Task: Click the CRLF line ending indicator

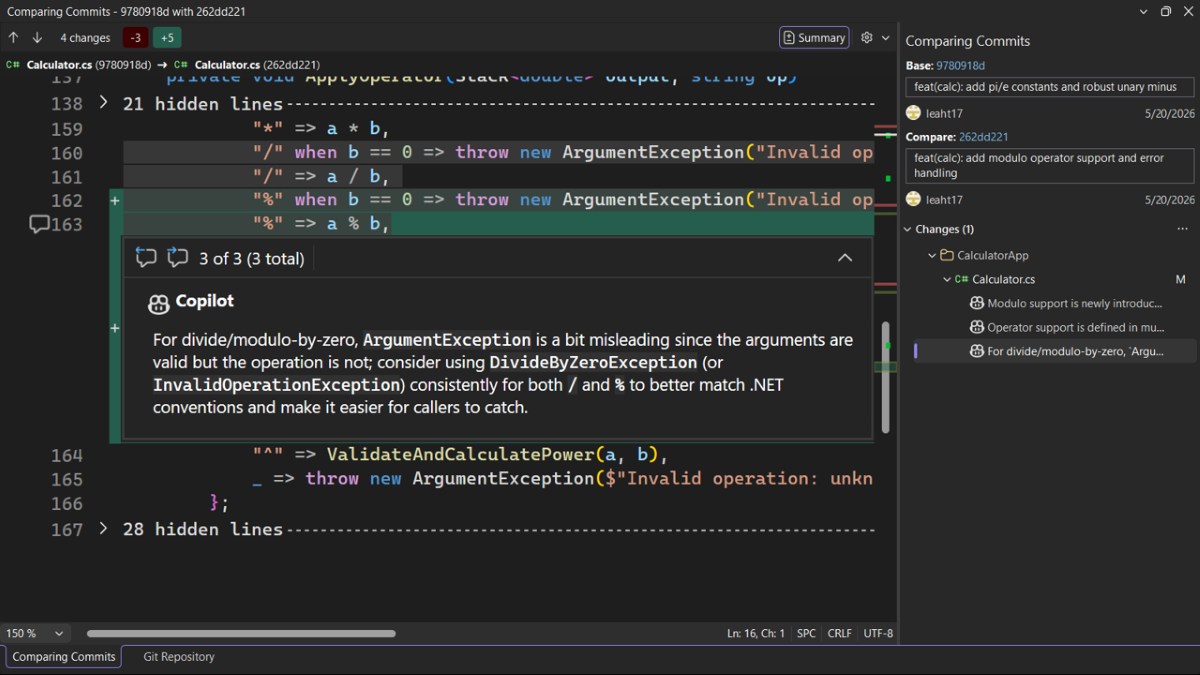Action: (840, 633)
